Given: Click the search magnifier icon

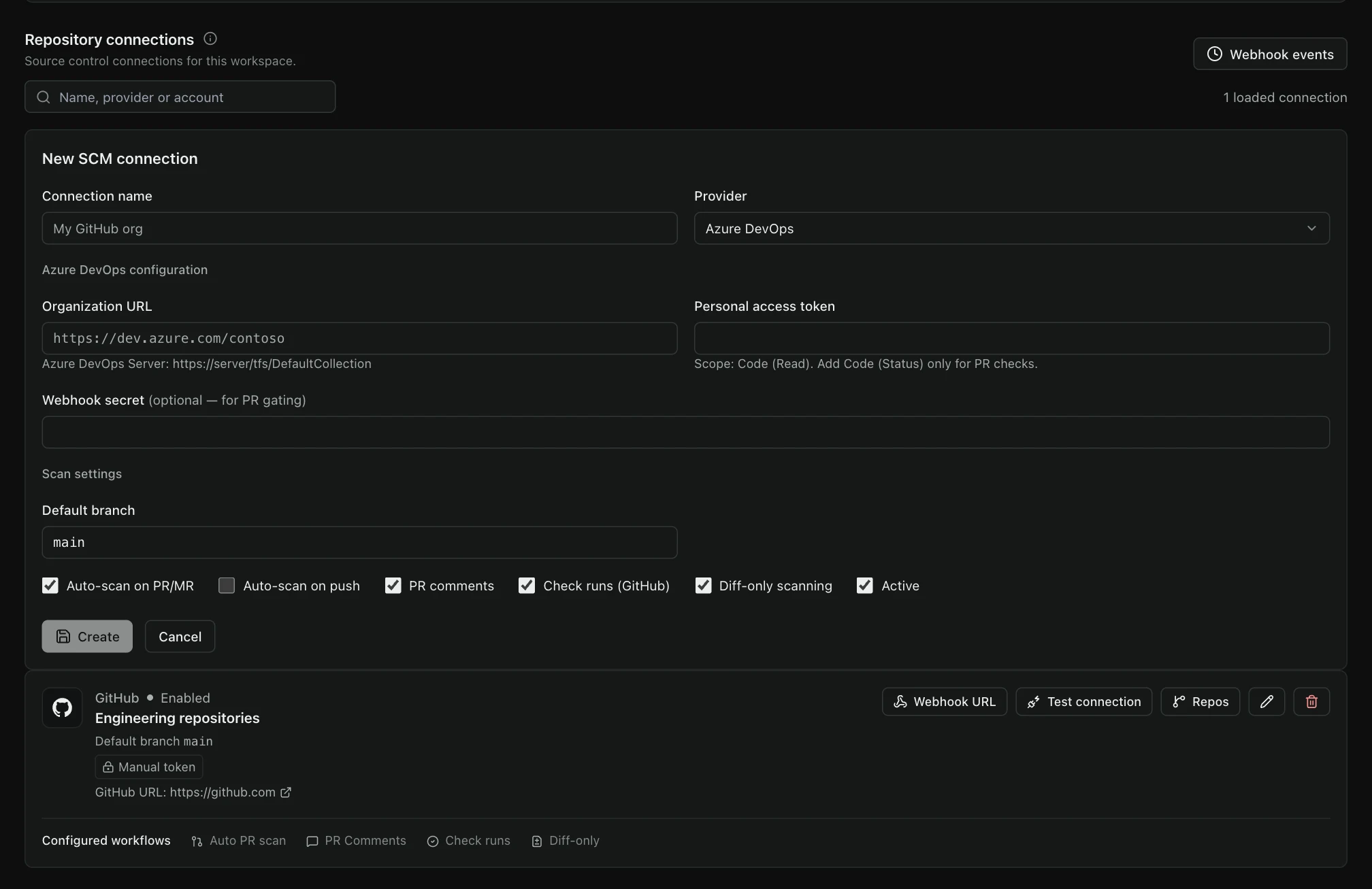Looking at the screenshot, I should 44,97.
